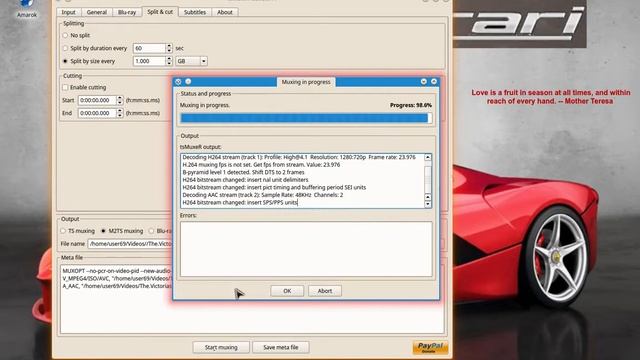640x360 pixels.
Task: Increase the split duration seconds value
Action: click(169, 46)
